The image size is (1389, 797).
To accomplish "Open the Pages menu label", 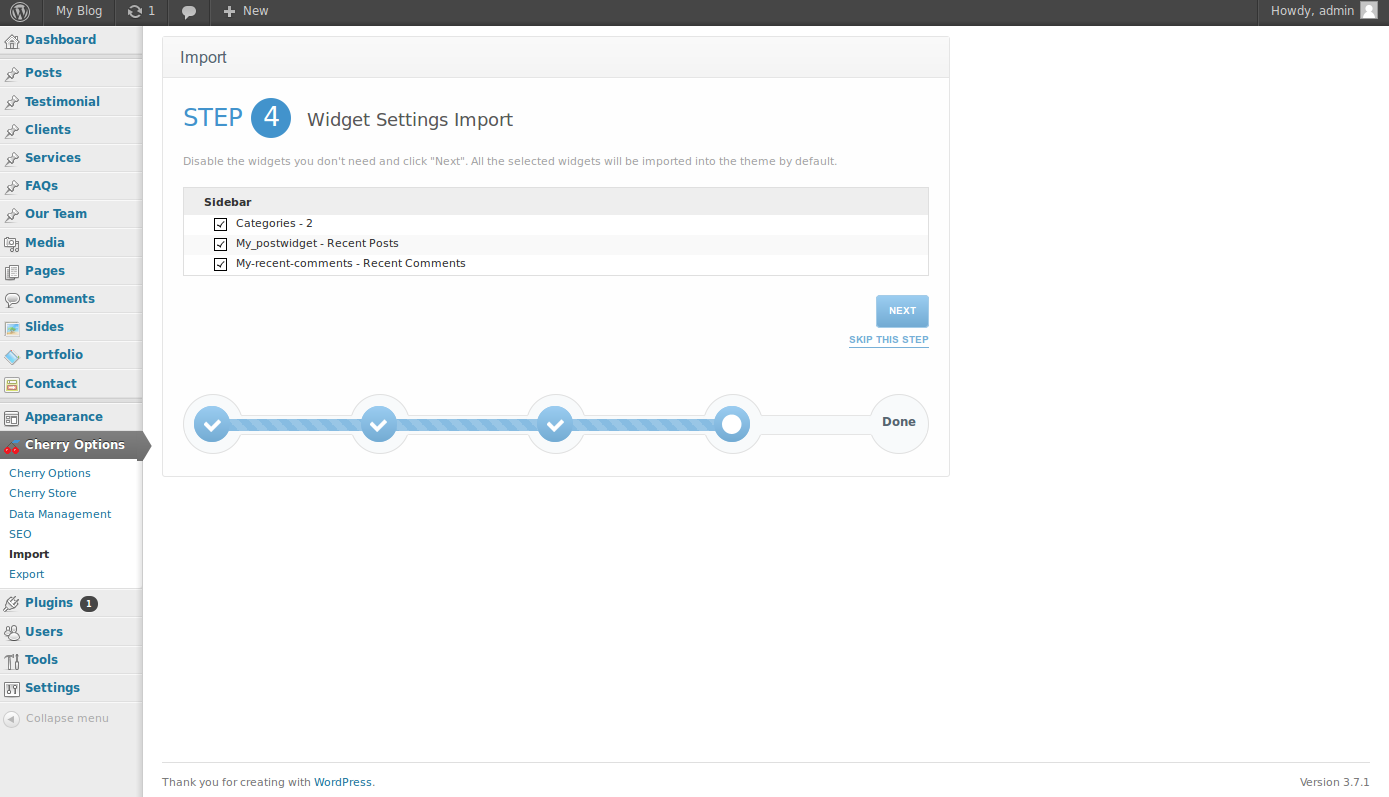I will (x=45, y=270).
